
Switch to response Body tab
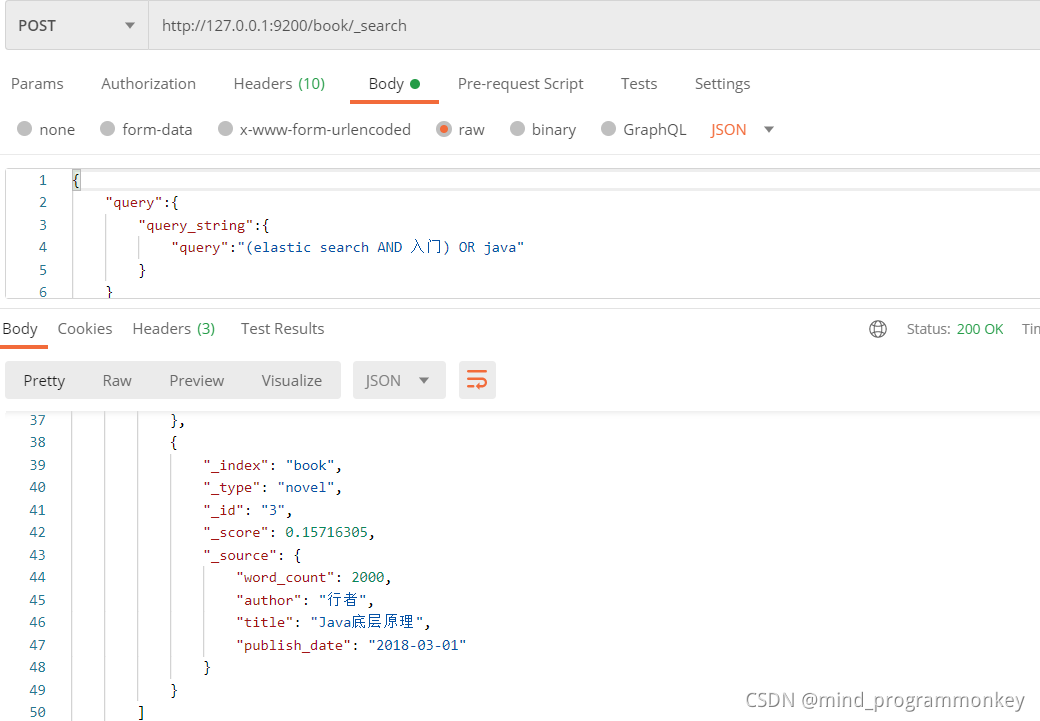point(20,329)
